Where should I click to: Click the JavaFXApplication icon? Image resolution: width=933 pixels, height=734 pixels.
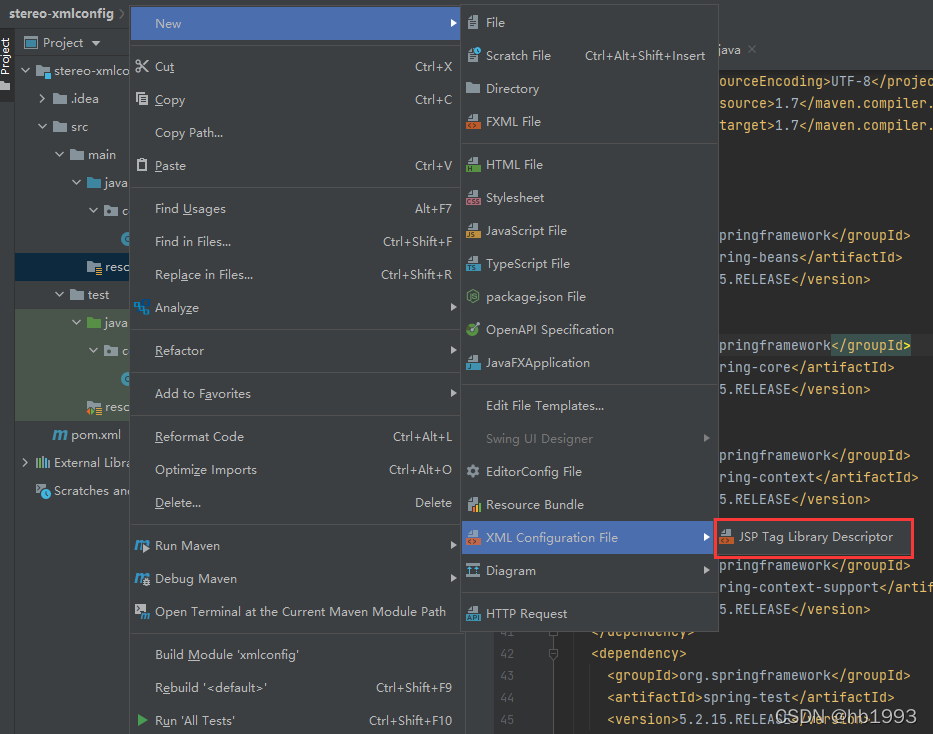[473, 362]
